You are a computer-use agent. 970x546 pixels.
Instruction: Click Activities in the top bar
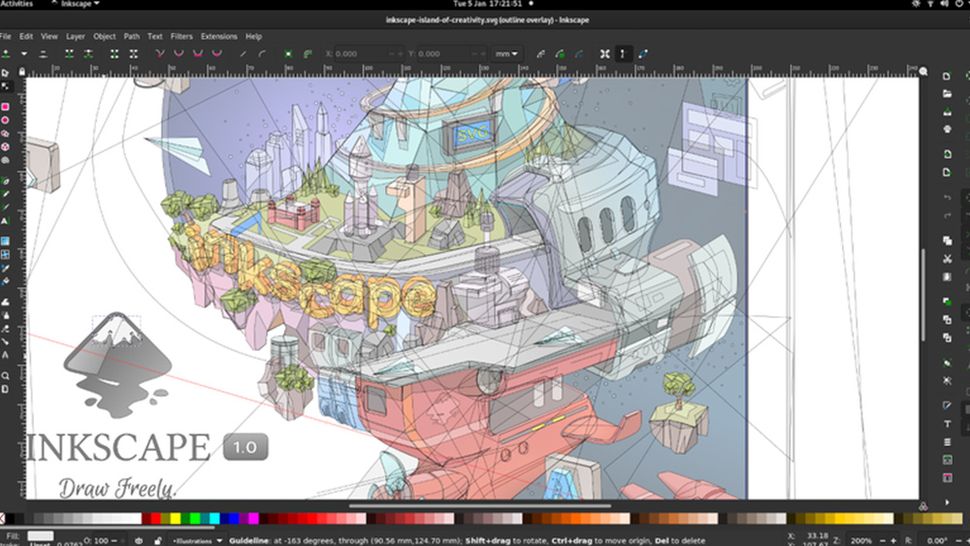point(16,4)
